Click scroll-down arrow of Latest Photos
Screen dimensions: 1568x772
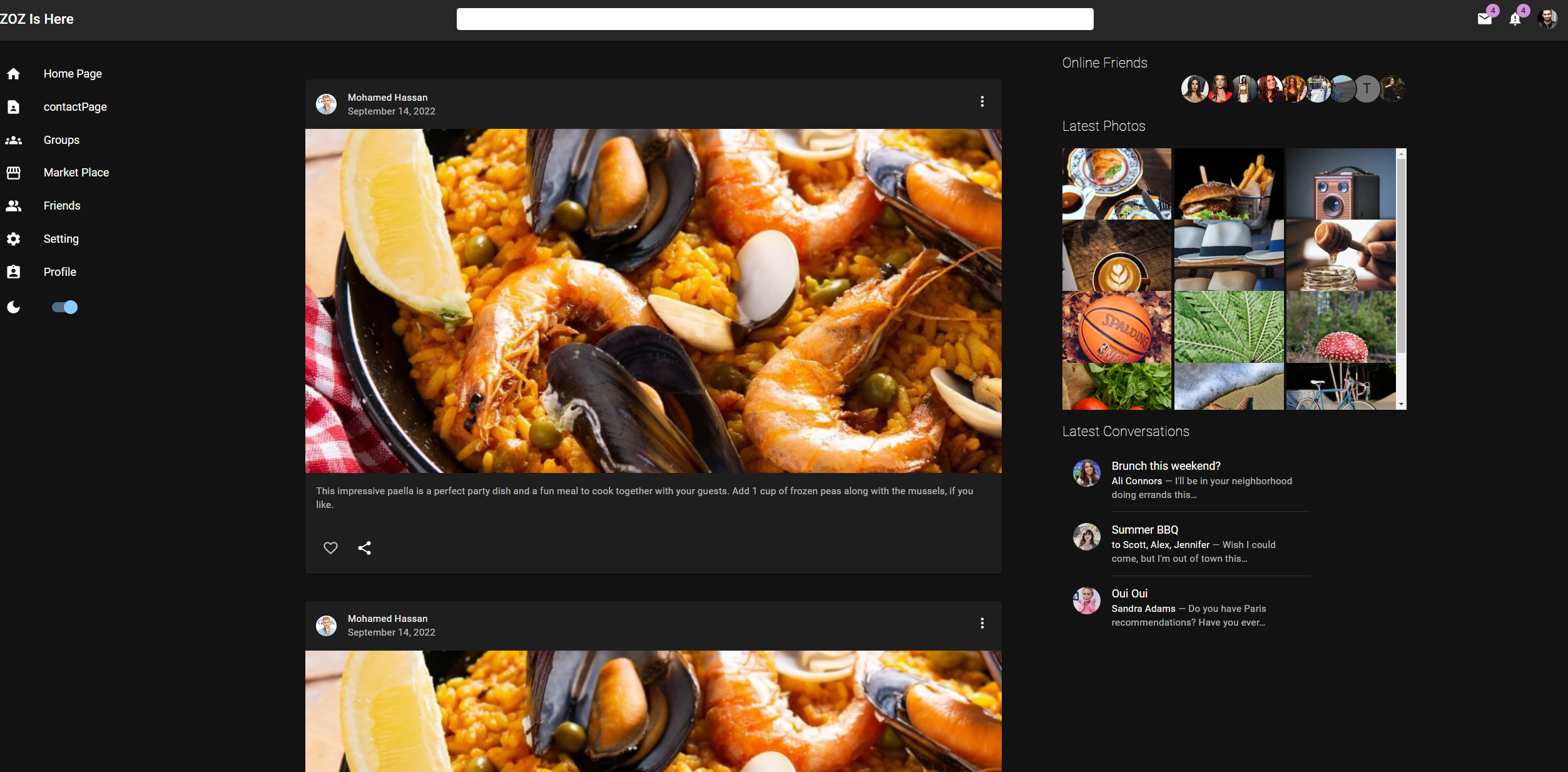1402,405
